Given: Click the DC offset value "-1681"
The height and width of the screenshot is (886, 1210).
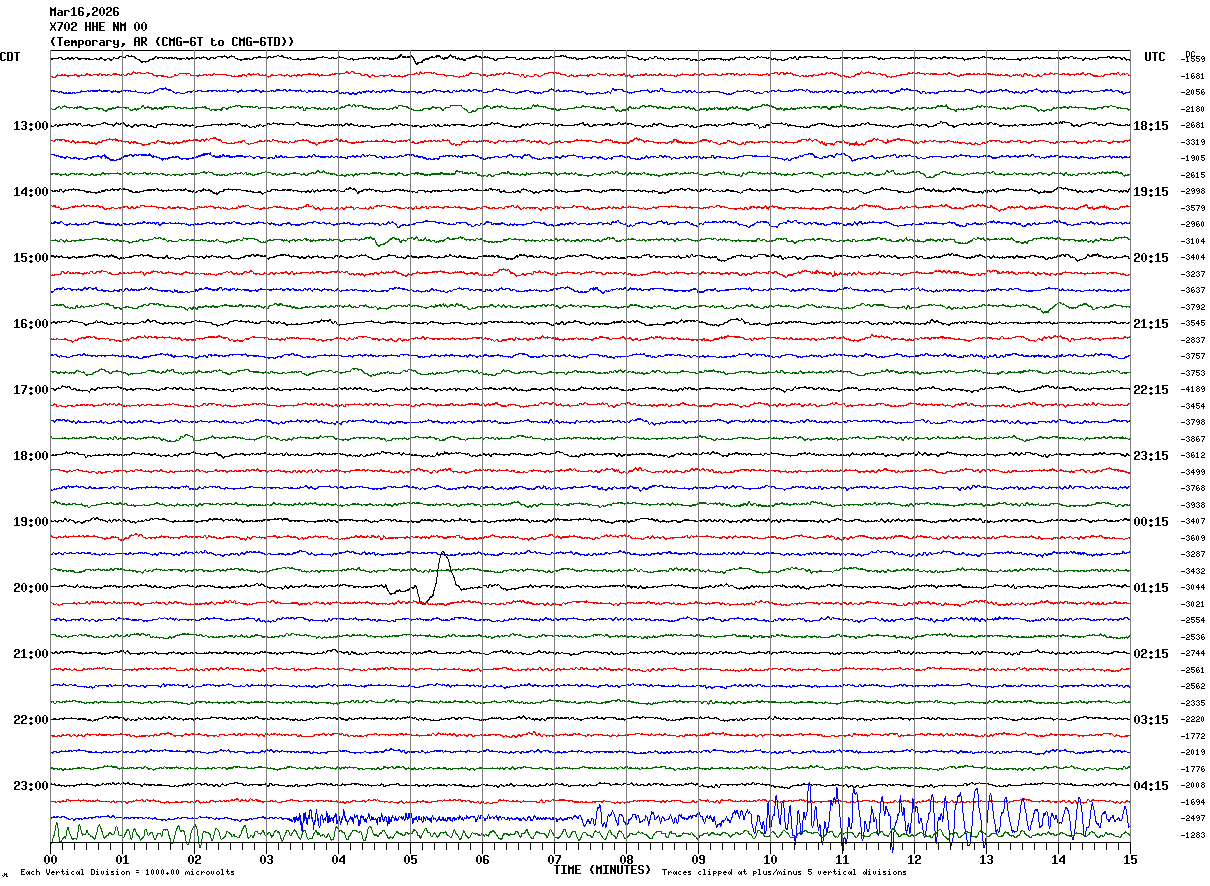Looking at the screenshot, I should point(1193,76).
